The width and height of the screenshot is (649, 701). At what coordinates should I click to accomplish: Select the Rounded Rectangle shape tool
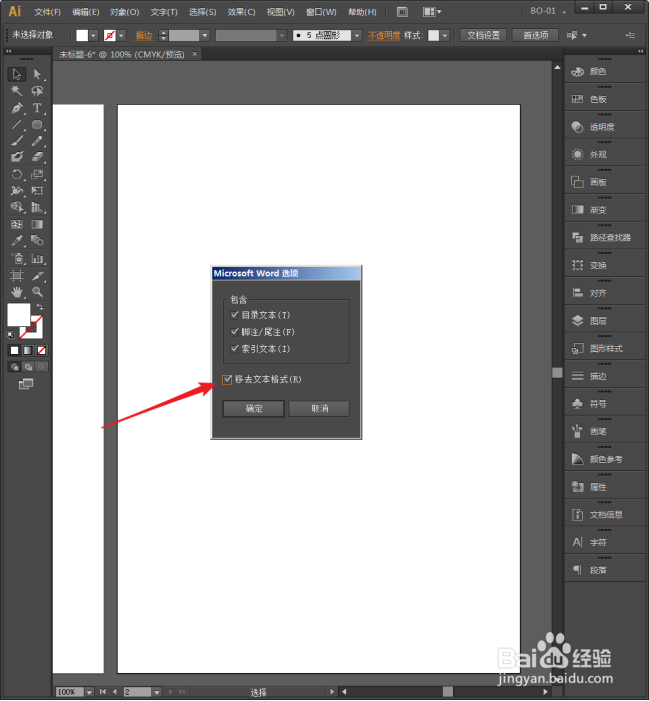[37, 124]
